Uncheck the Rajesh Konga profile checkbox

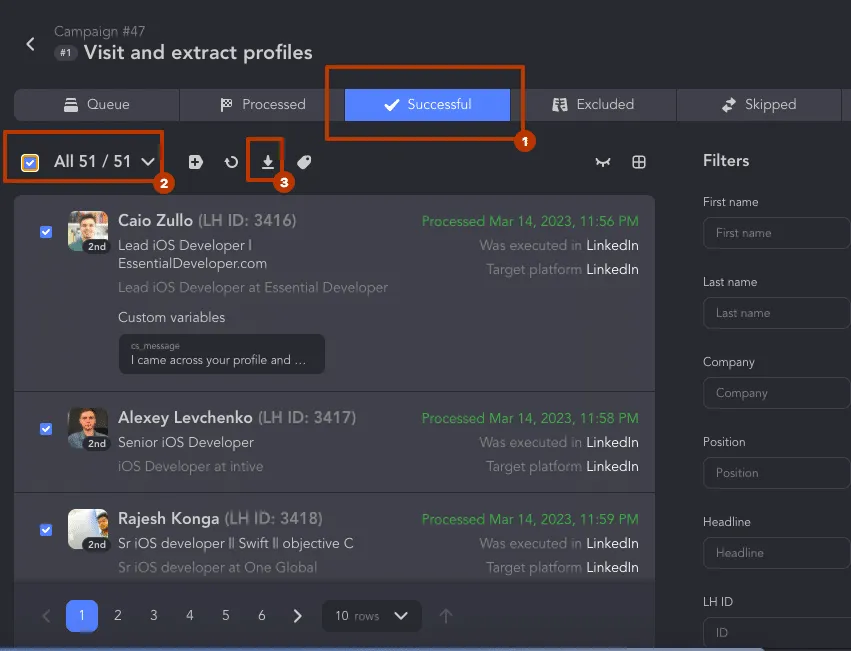[46, 530]
